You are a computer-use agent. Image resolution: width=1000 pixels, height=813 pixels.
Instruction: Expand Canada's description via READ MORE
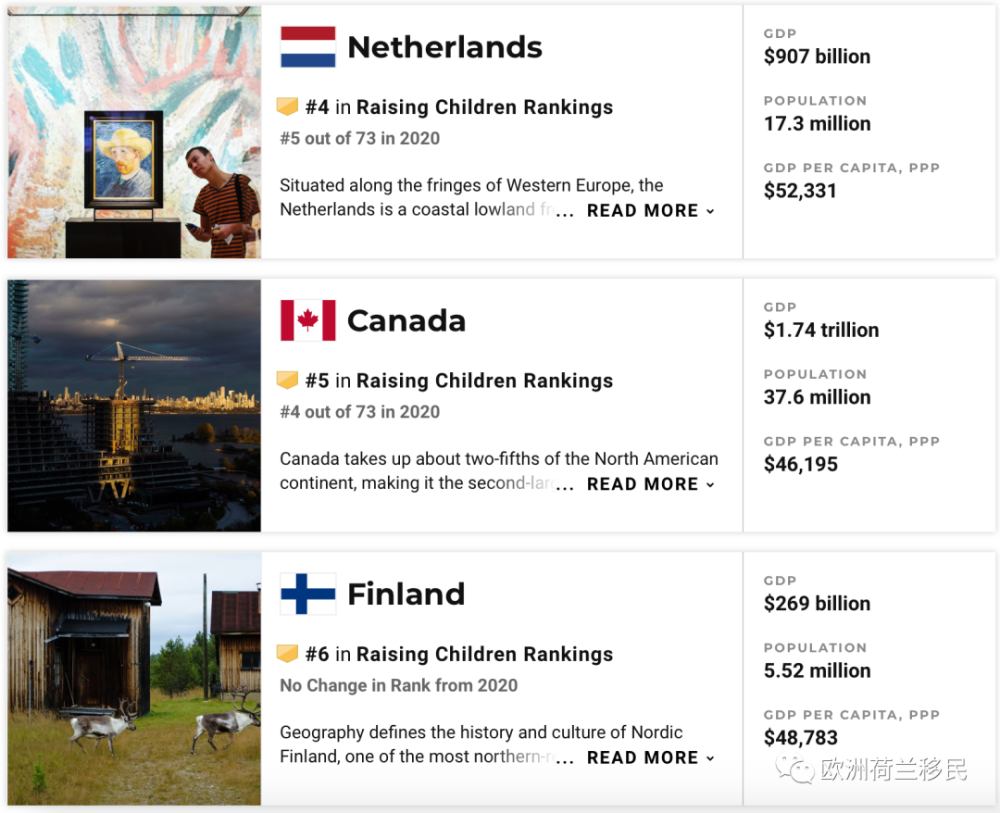pos(650,484)
